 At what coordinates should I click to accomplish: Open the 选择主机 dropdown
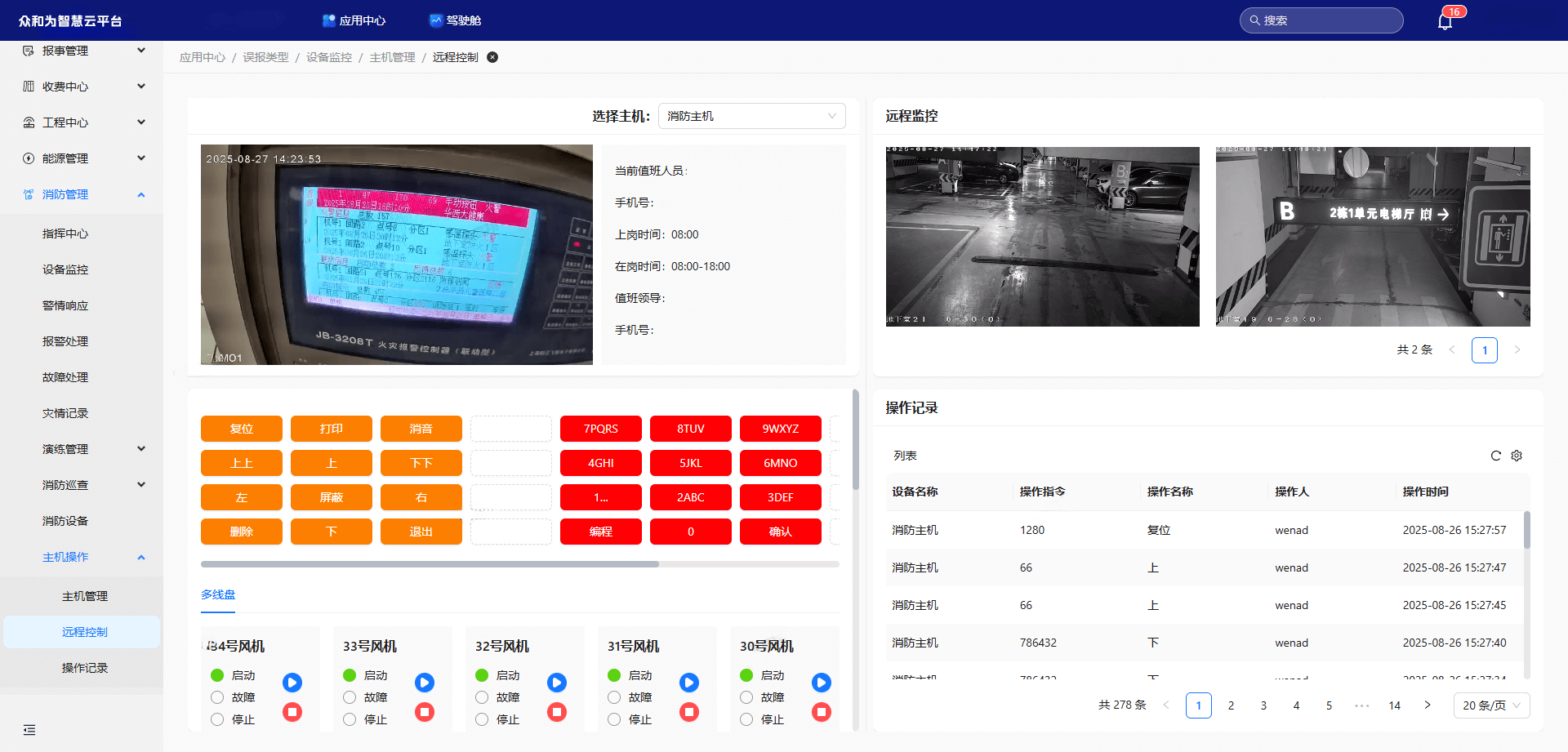[x=751, y=116]
